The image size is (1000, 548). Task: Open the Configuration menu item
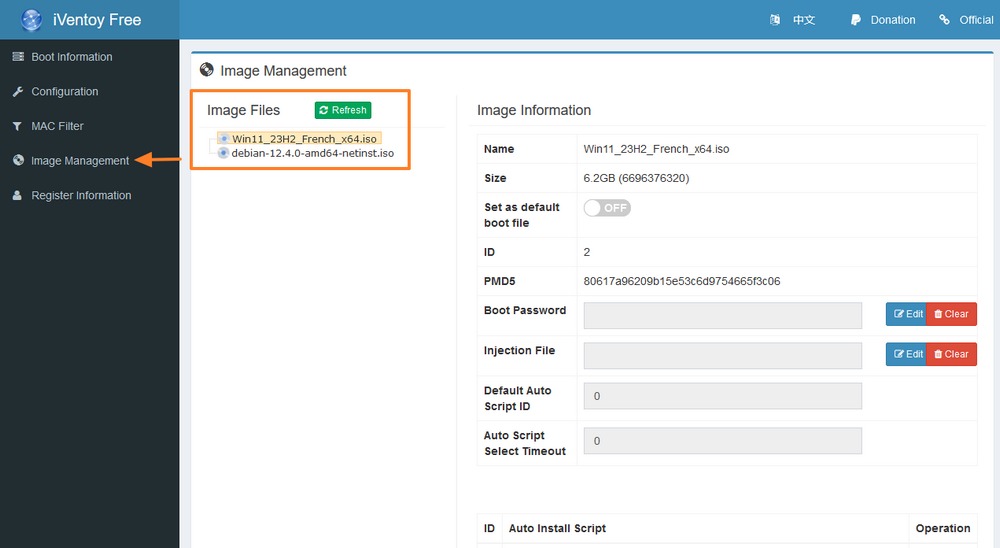64,92
